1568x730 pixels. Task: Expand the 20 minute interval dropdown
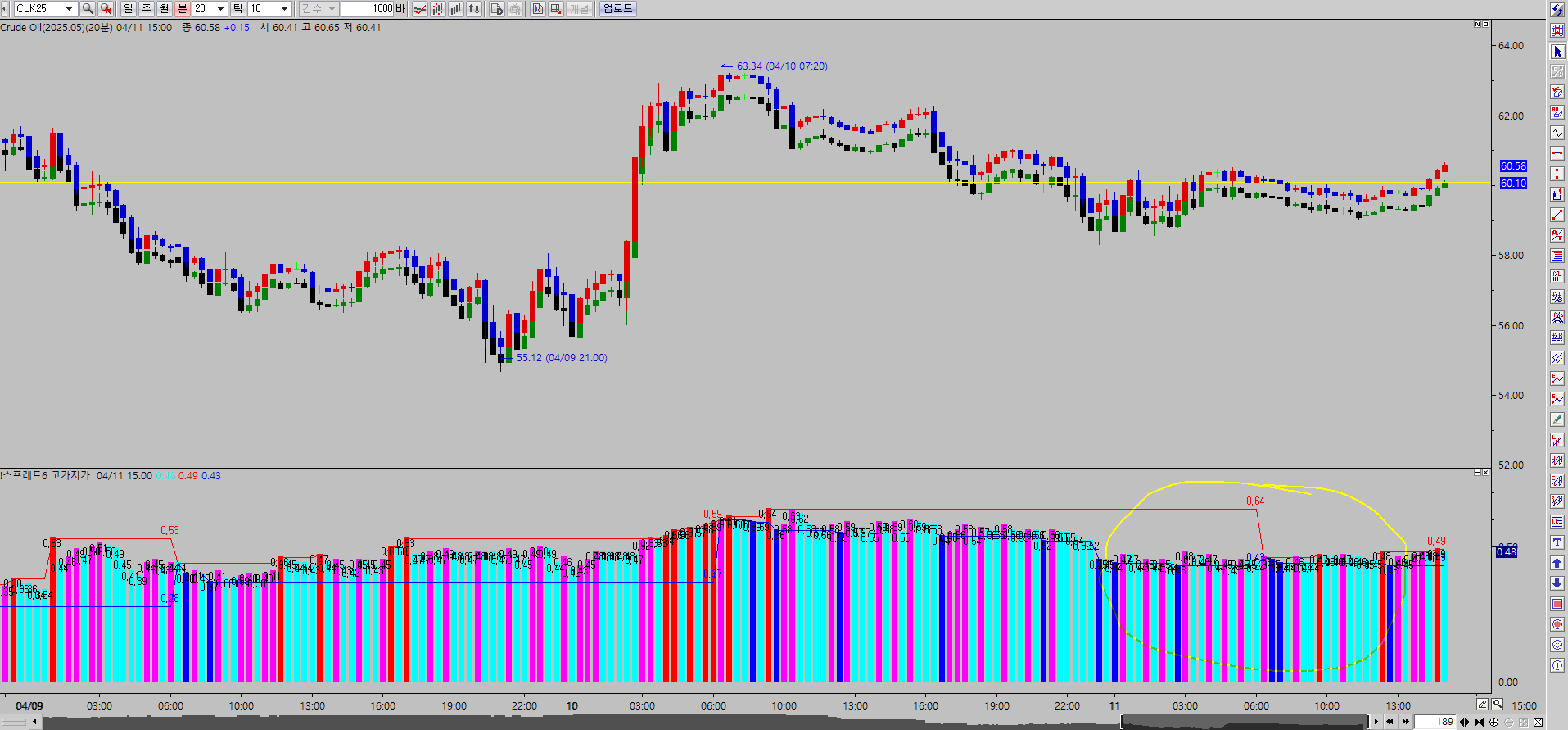click(x=220, y=8)
